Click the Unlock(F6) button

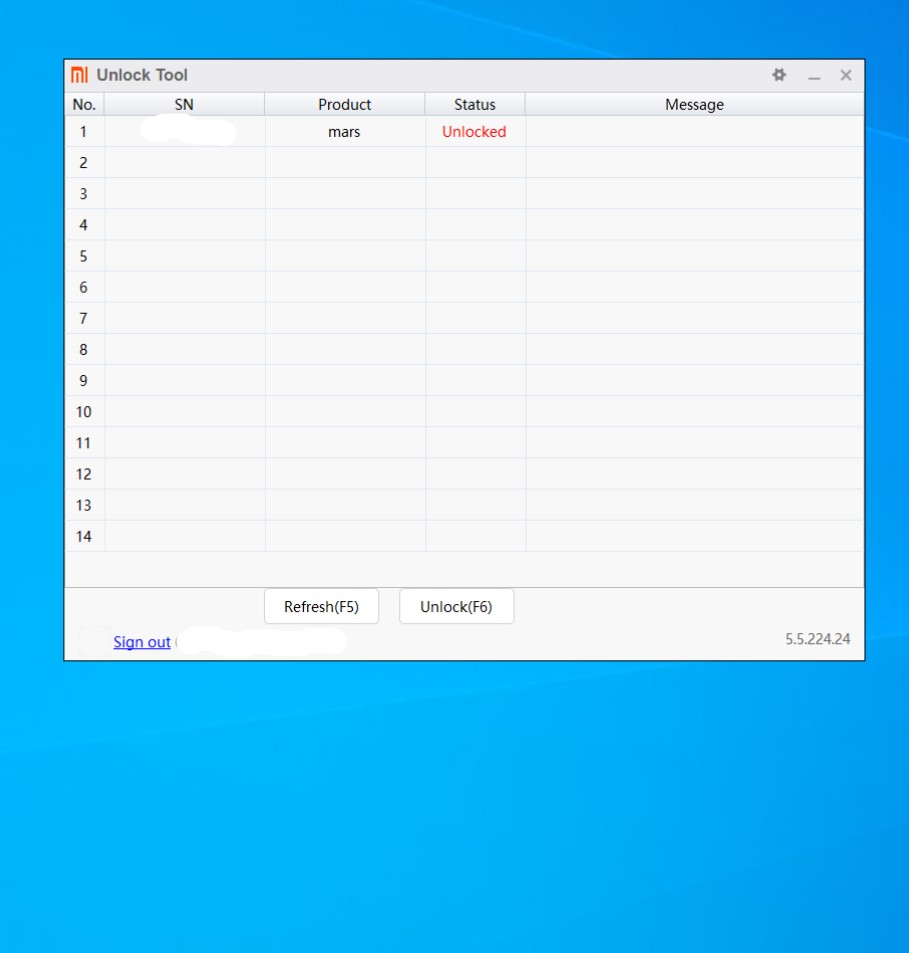[x=456, y=607]
